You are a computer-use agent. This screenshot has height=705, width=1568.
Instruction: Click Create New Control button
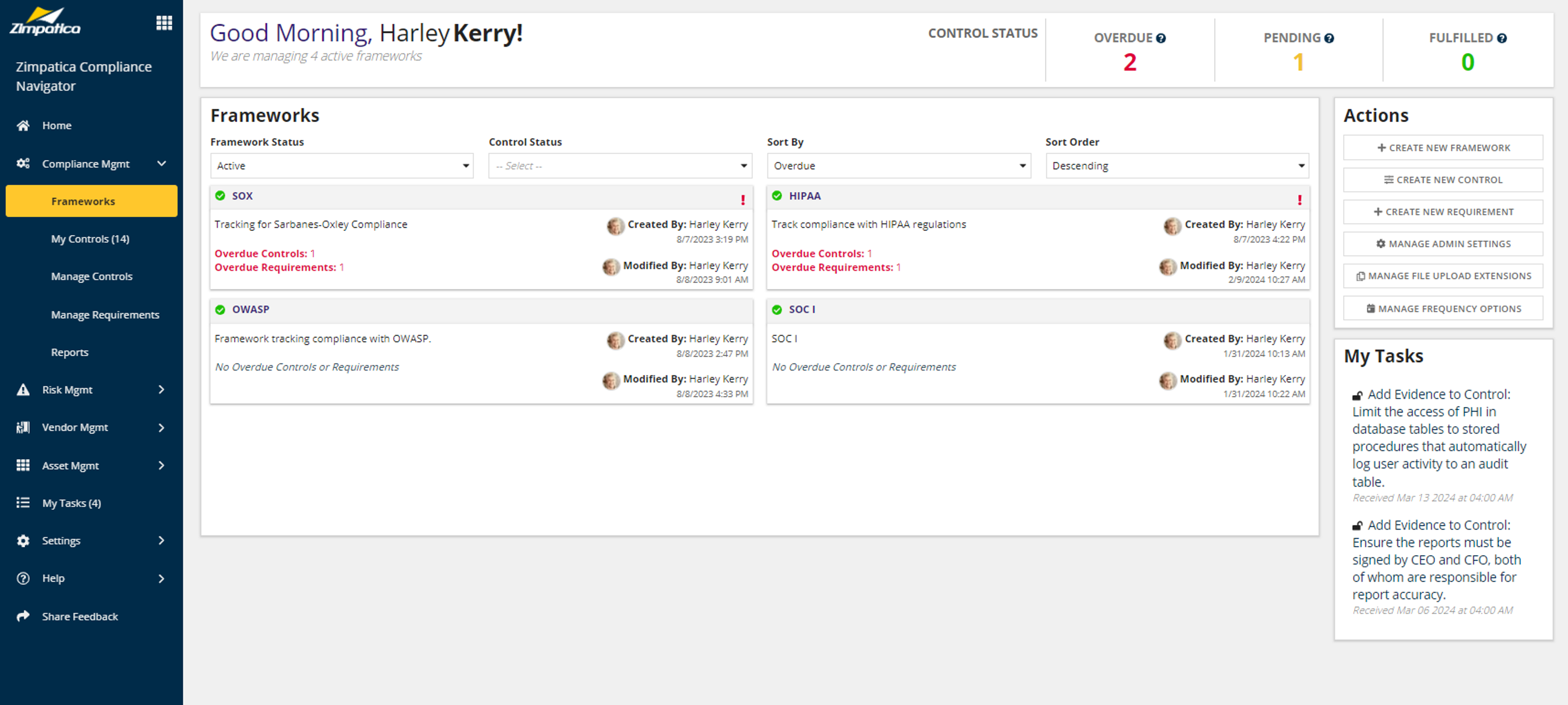[1443, 180]
